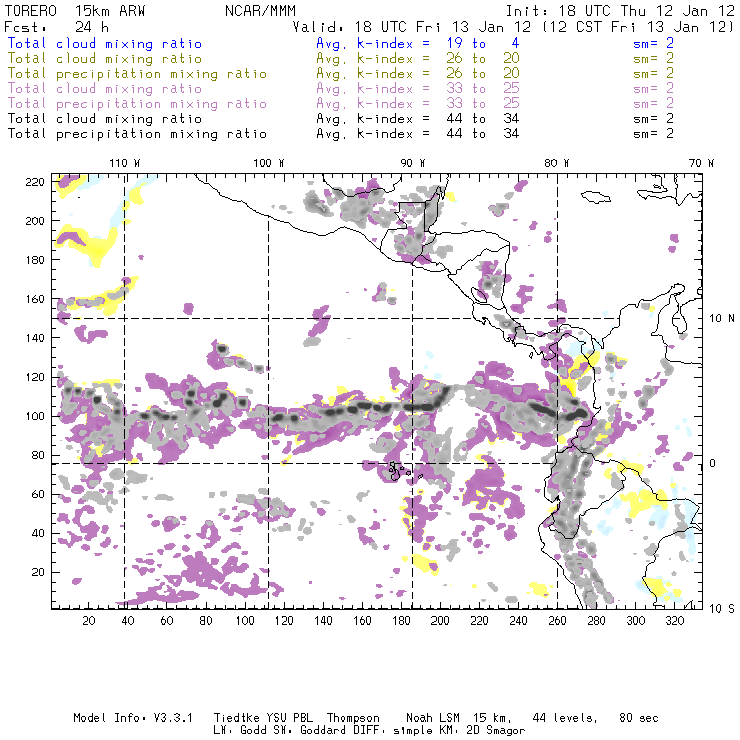
Task: Click the '0' equator latitude label on right
Action: pyautogui.click(x=713, y=463)
